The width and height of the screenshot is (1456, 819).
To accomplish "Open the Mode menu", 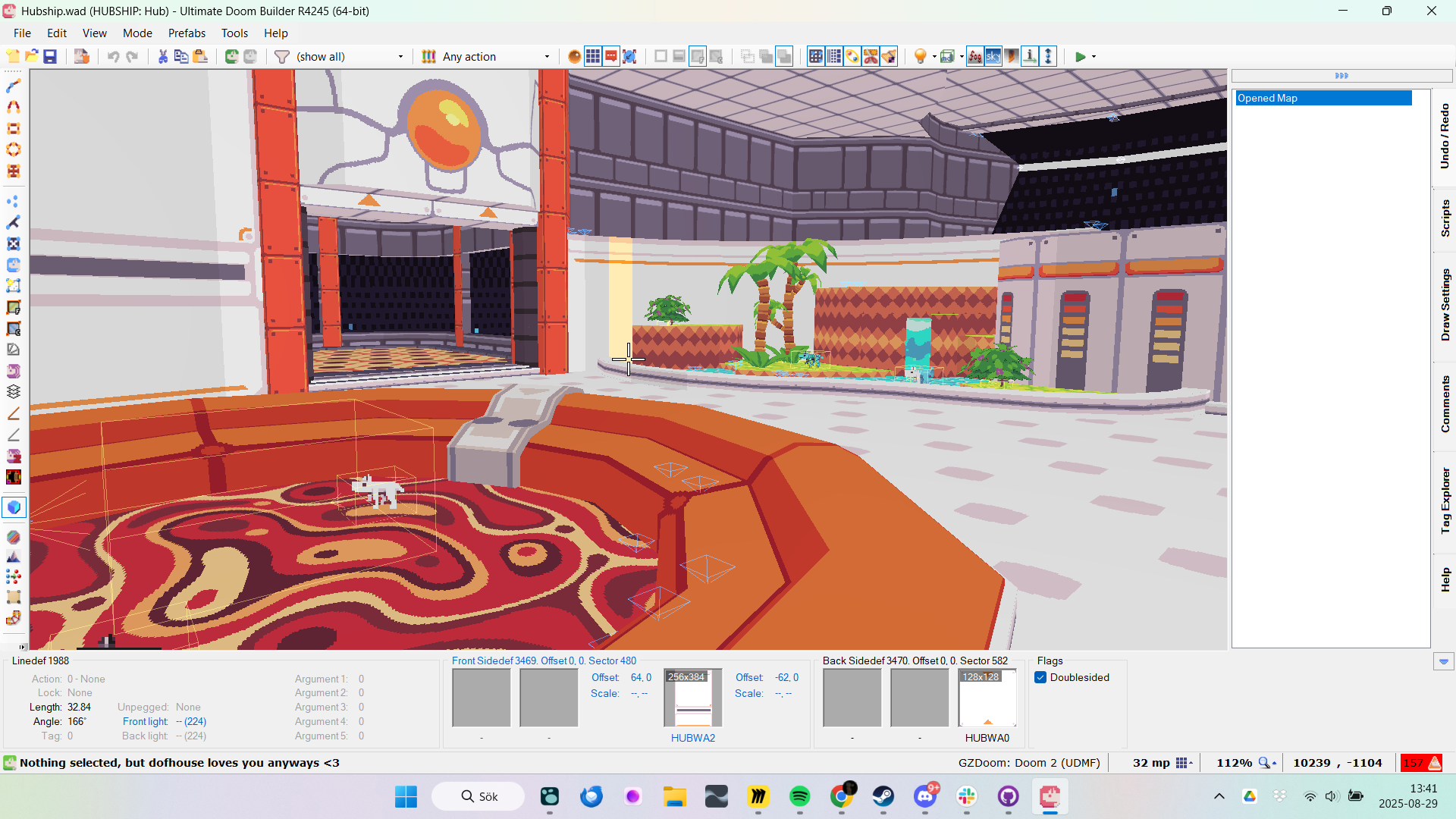I will 137,33.
